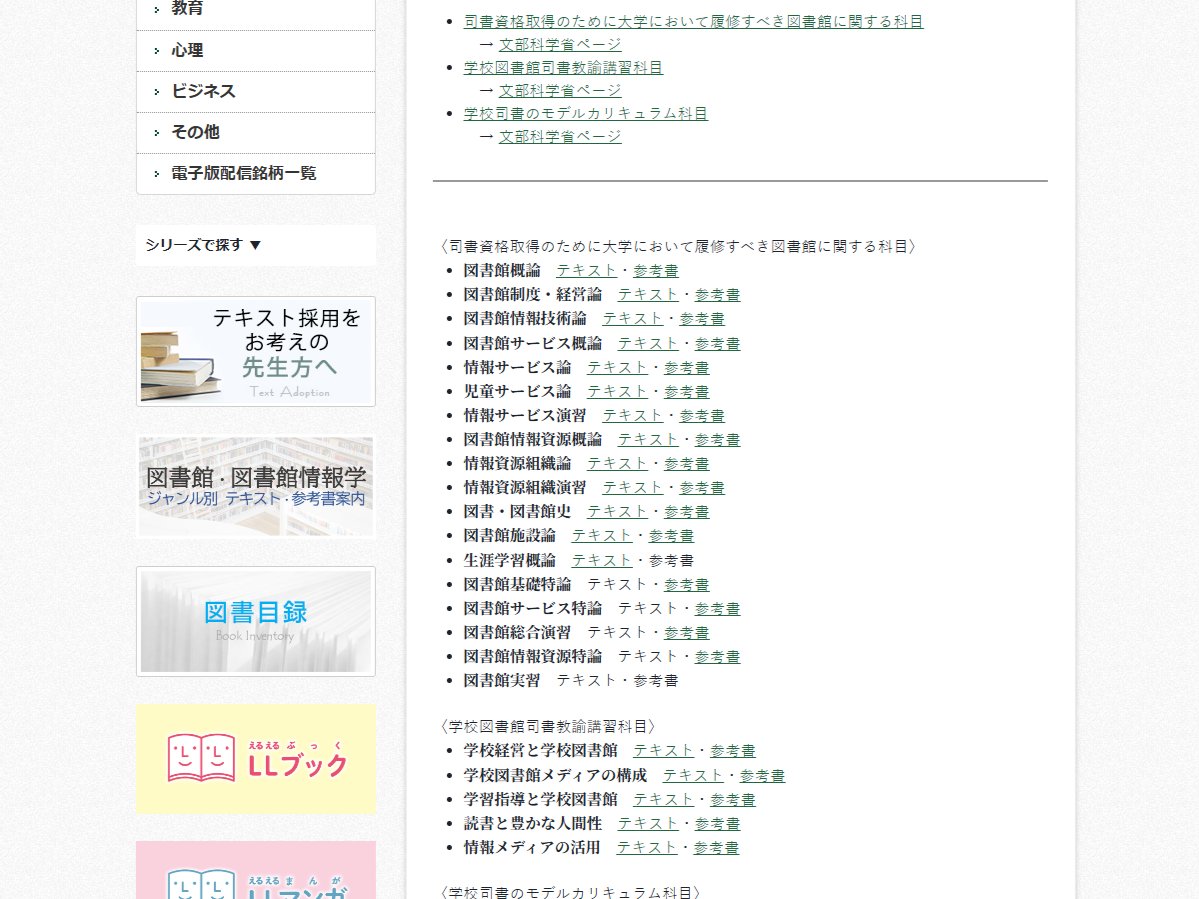The height and width of the screenshot is (899, 1199).
Task: Open 参考書 link for 図書館サービス特論
Action: coord(717,609)
